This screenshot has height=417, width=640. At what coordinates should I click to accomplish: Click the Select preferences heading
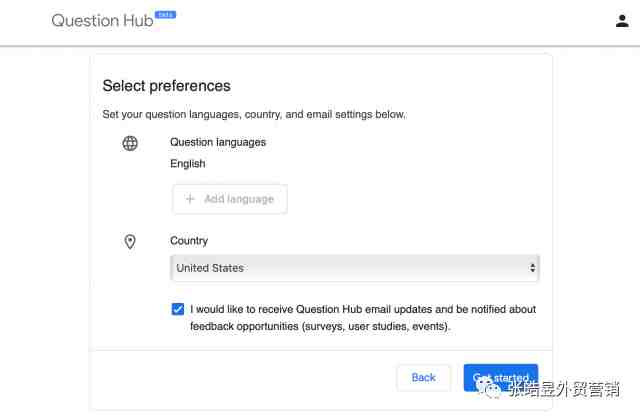[167, 86]
